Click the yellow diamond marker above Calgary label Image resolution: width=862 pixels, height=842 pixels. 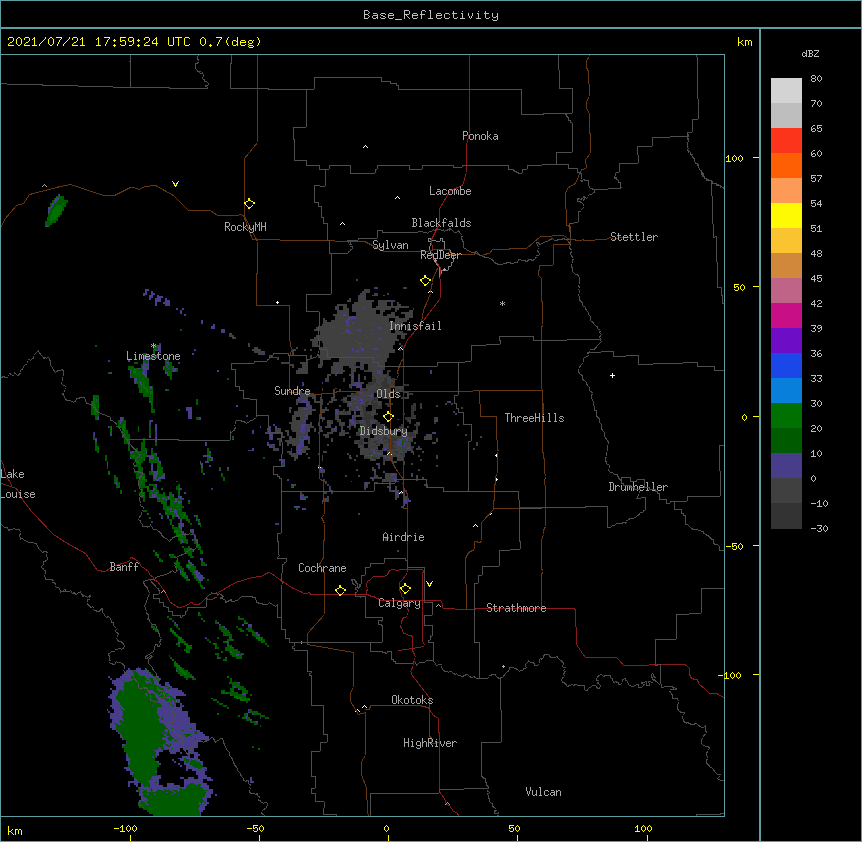pyautogui.click(x=405, y=589)
